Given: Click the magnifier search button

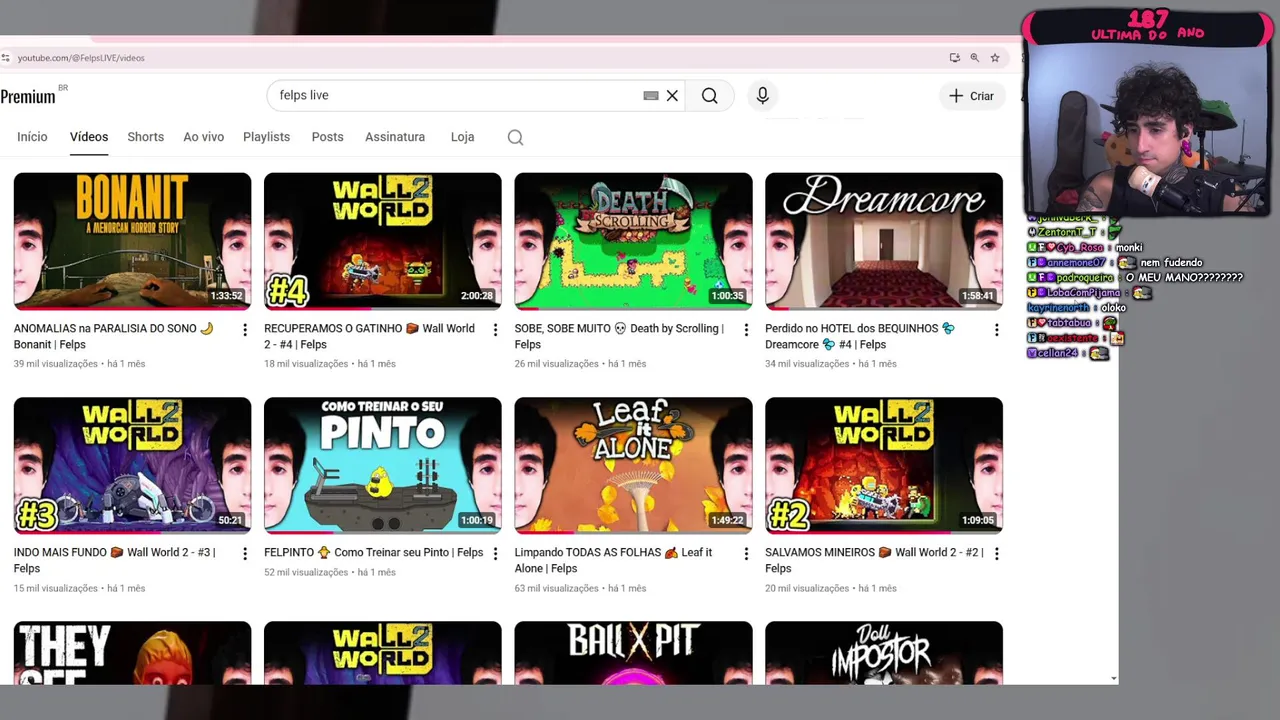Looking at the screenshot, I should click(710, 96).
